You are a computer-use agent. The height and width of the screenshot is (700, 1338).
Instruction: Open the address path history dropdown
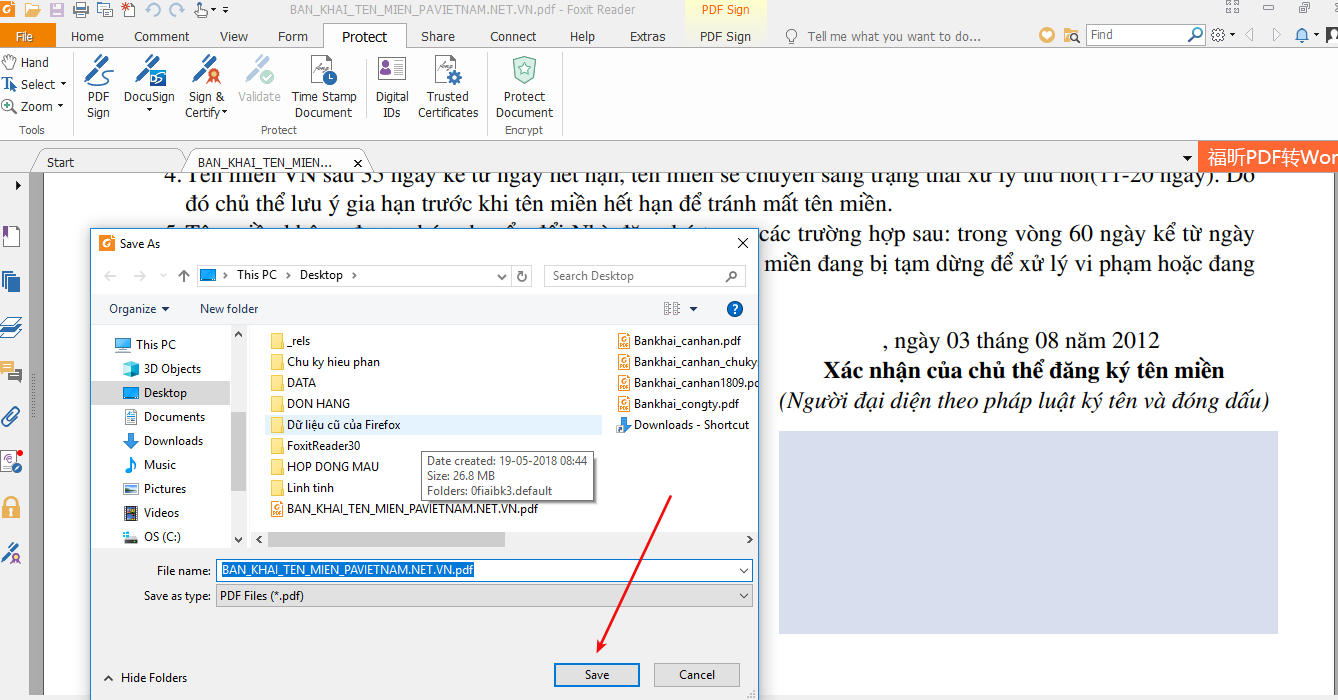[503, 276]
